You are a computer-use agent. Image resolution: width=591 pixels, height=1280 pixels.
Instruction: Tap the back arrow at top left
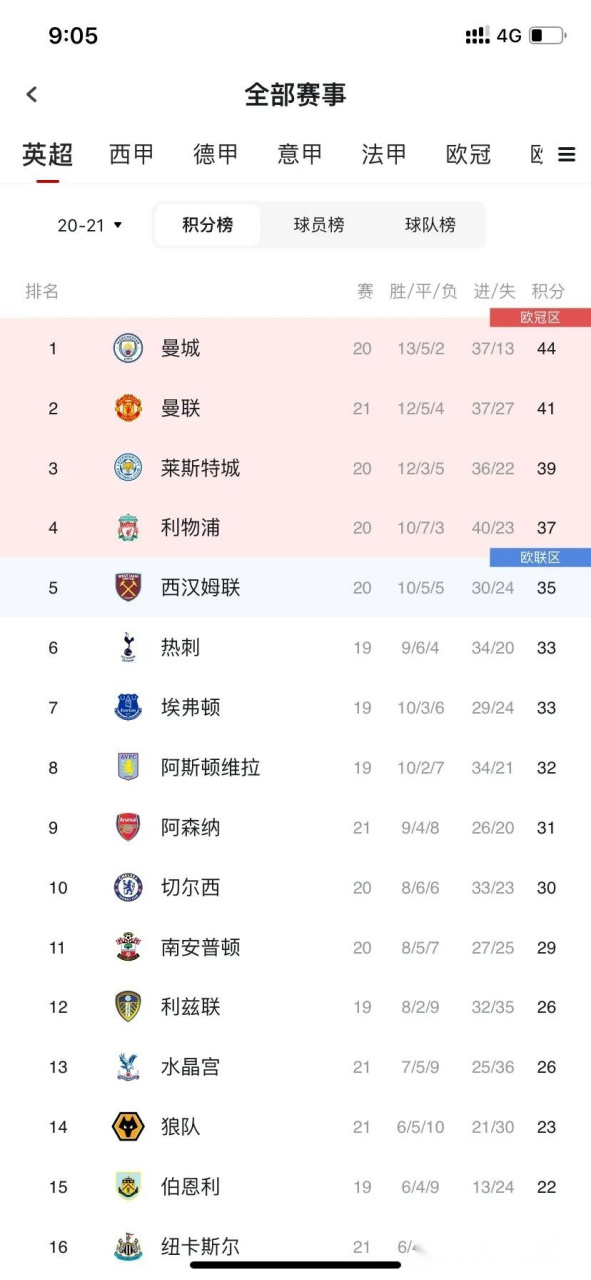click(32, 93)
